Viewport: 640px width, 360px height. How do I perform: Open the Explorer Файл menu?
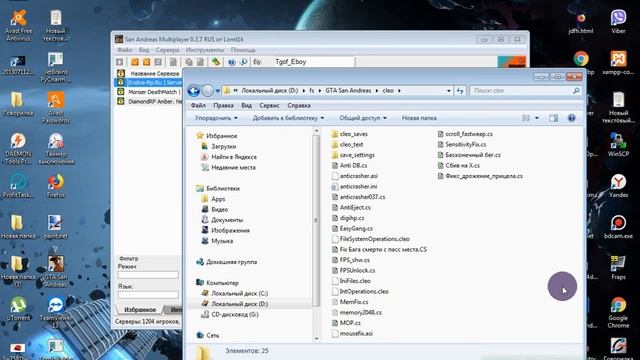click(x=198, y=105)
